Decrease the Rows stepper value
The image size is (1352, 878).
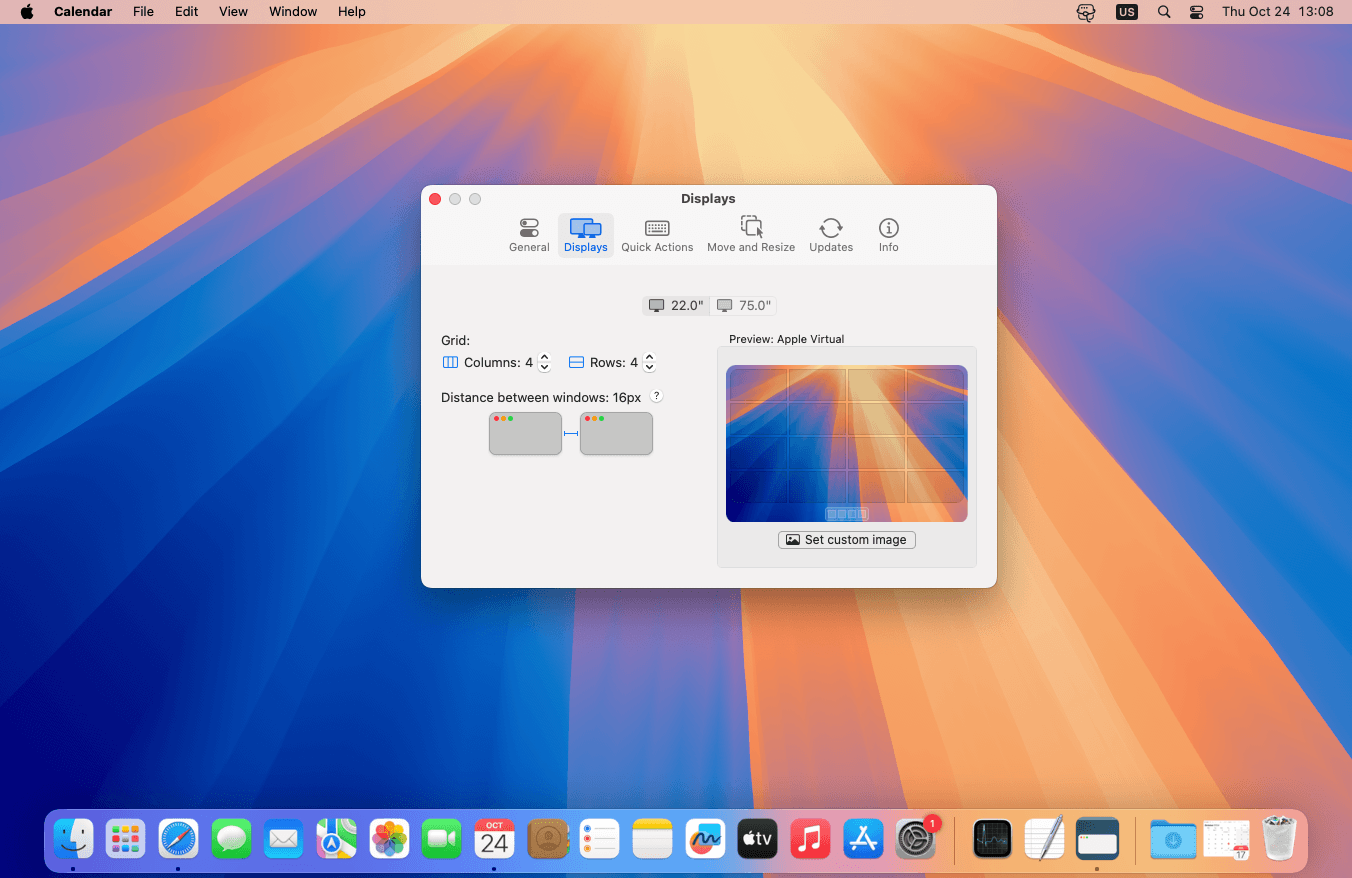[649, 368]
